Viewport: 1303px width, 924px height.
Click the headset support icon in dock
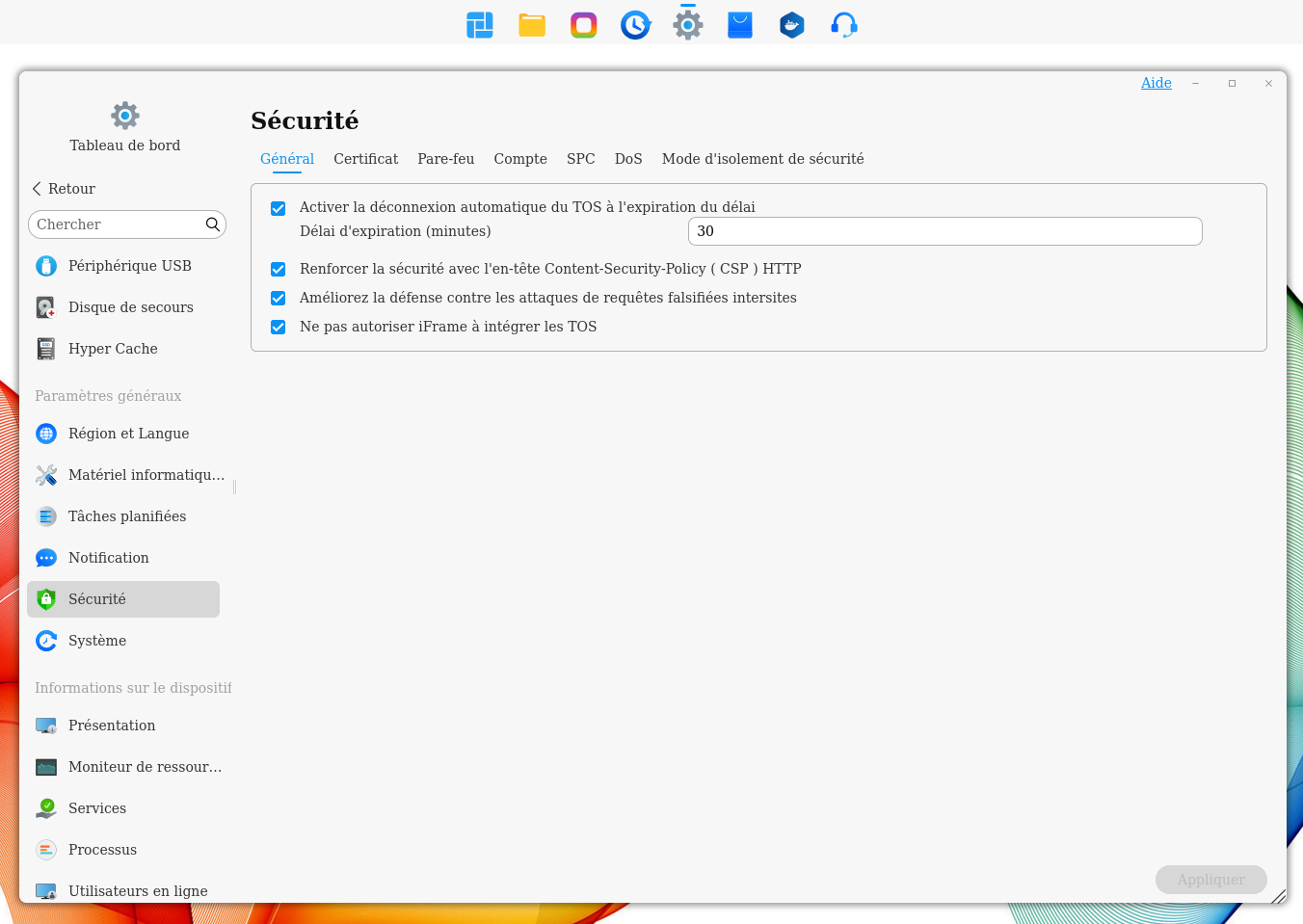843,25
